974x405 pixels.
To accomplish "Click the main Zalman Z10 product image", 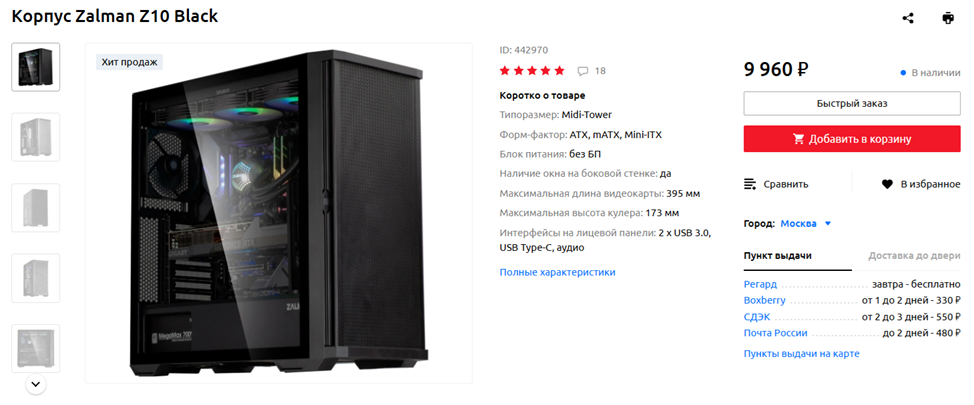I will pyautogui.click(x=279, y=213).
